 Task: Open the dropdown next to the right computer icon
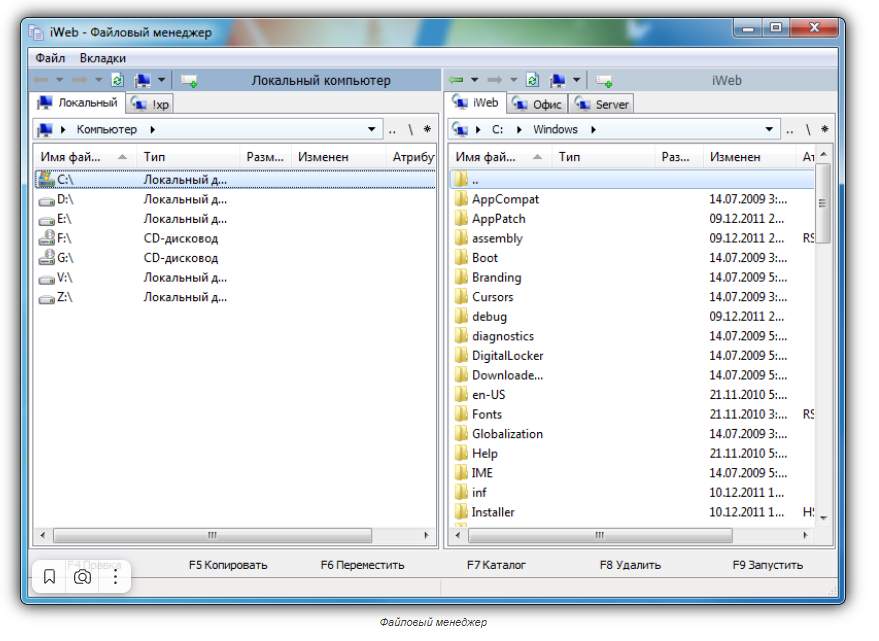(577, 80)
